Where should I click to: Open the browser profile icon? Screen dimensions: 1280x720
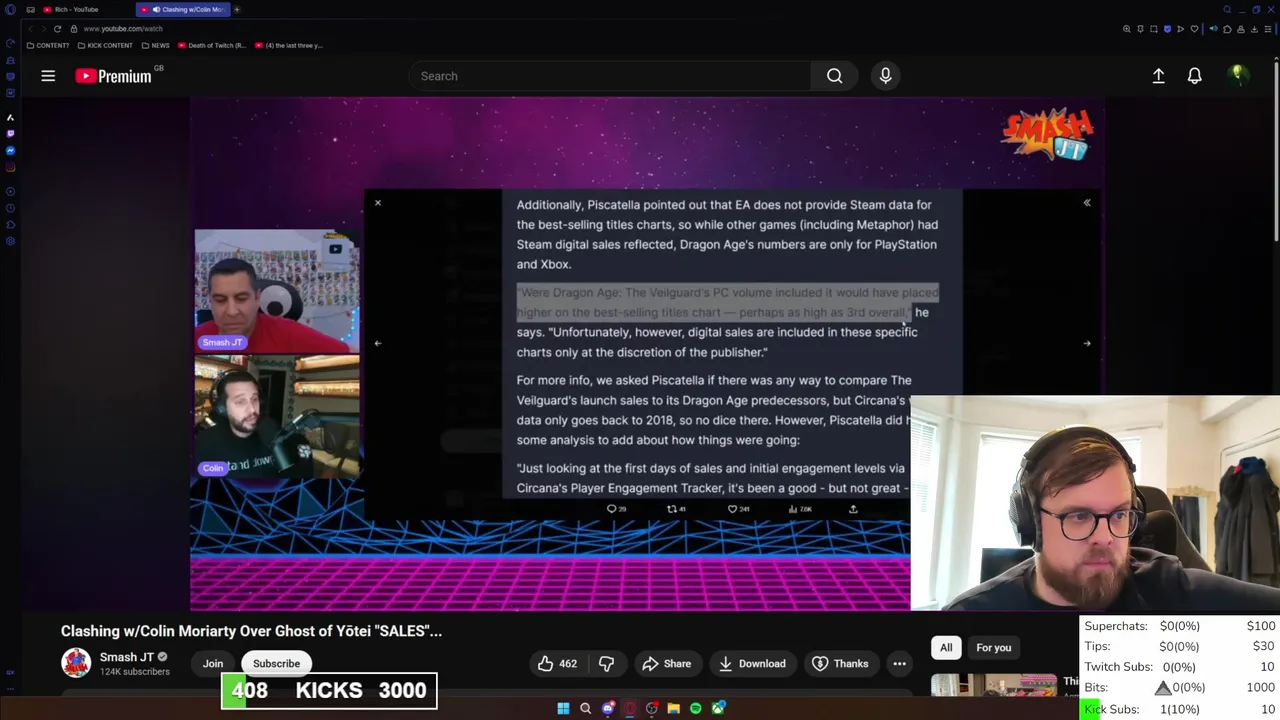coord(1241,29)
